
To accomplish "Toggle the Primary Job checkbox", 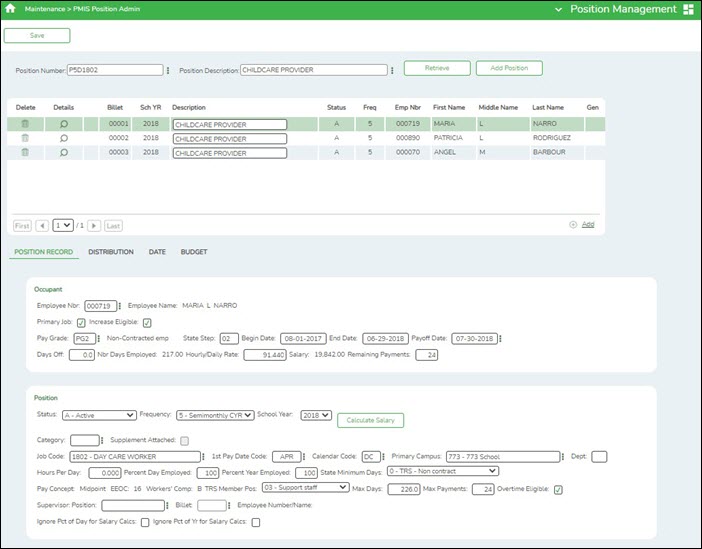I will pos(81,322).
